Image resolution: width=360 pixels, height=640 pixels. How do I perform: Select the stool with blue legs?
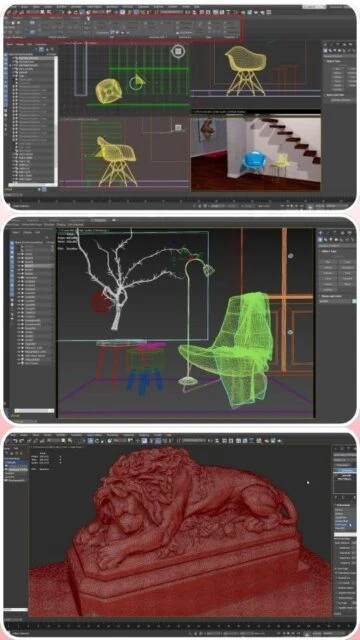tap(145, 369)
